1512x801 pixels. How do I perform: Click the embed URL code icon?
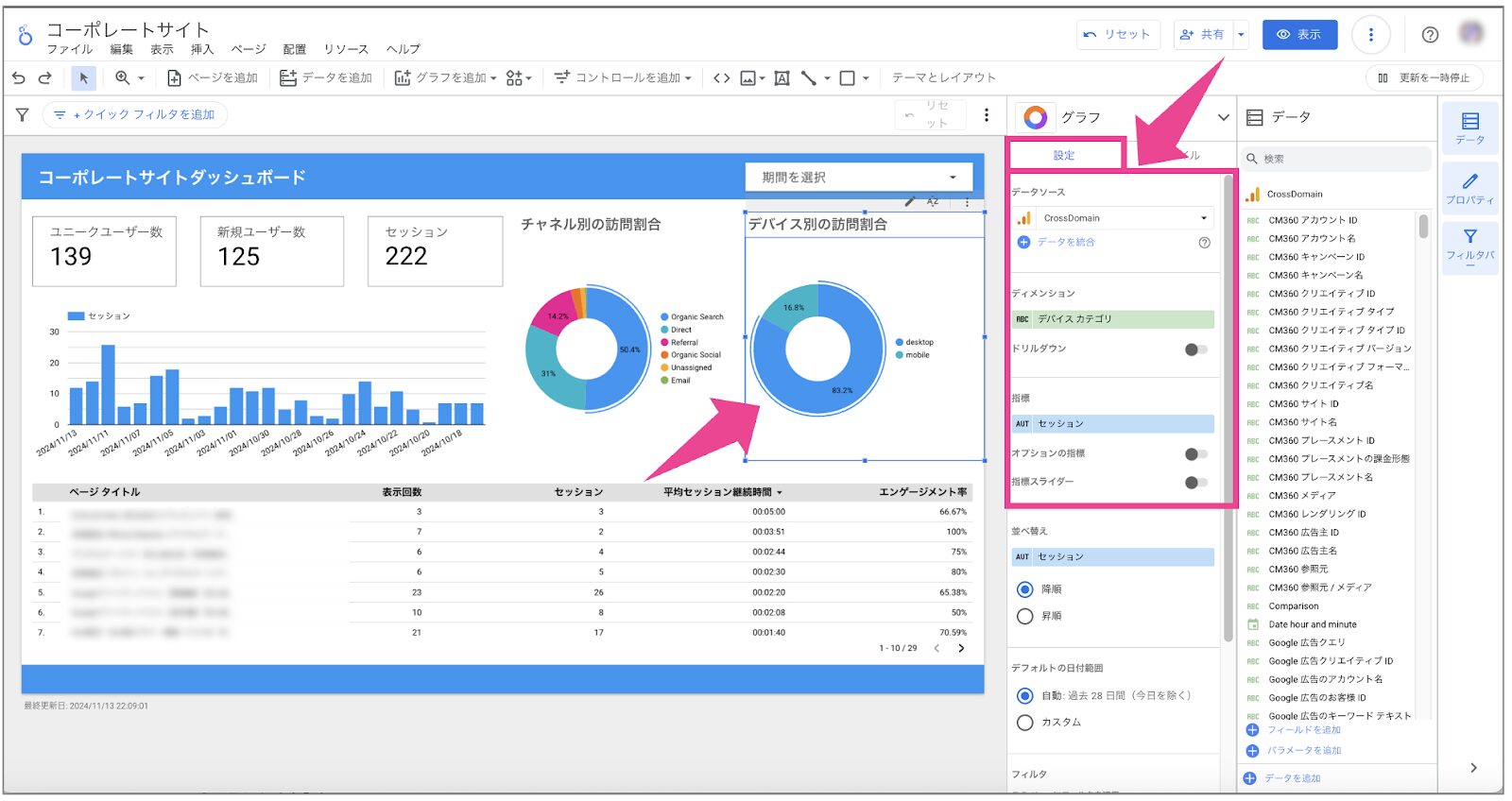click(721, 77)
